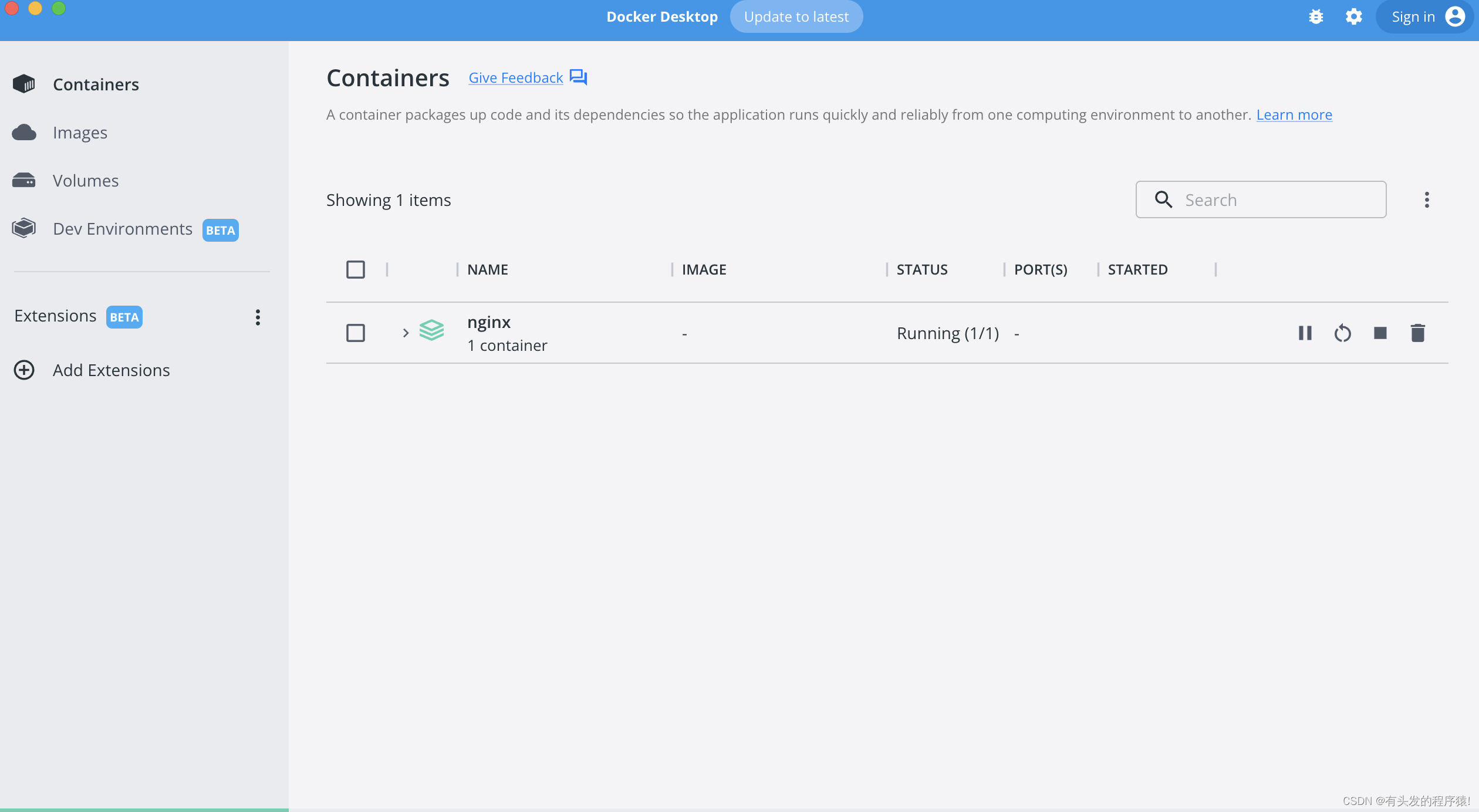This screenshot has height=812, width=1479.
Task: Click the Give Feedback chat icon
Action: [578, 77]
